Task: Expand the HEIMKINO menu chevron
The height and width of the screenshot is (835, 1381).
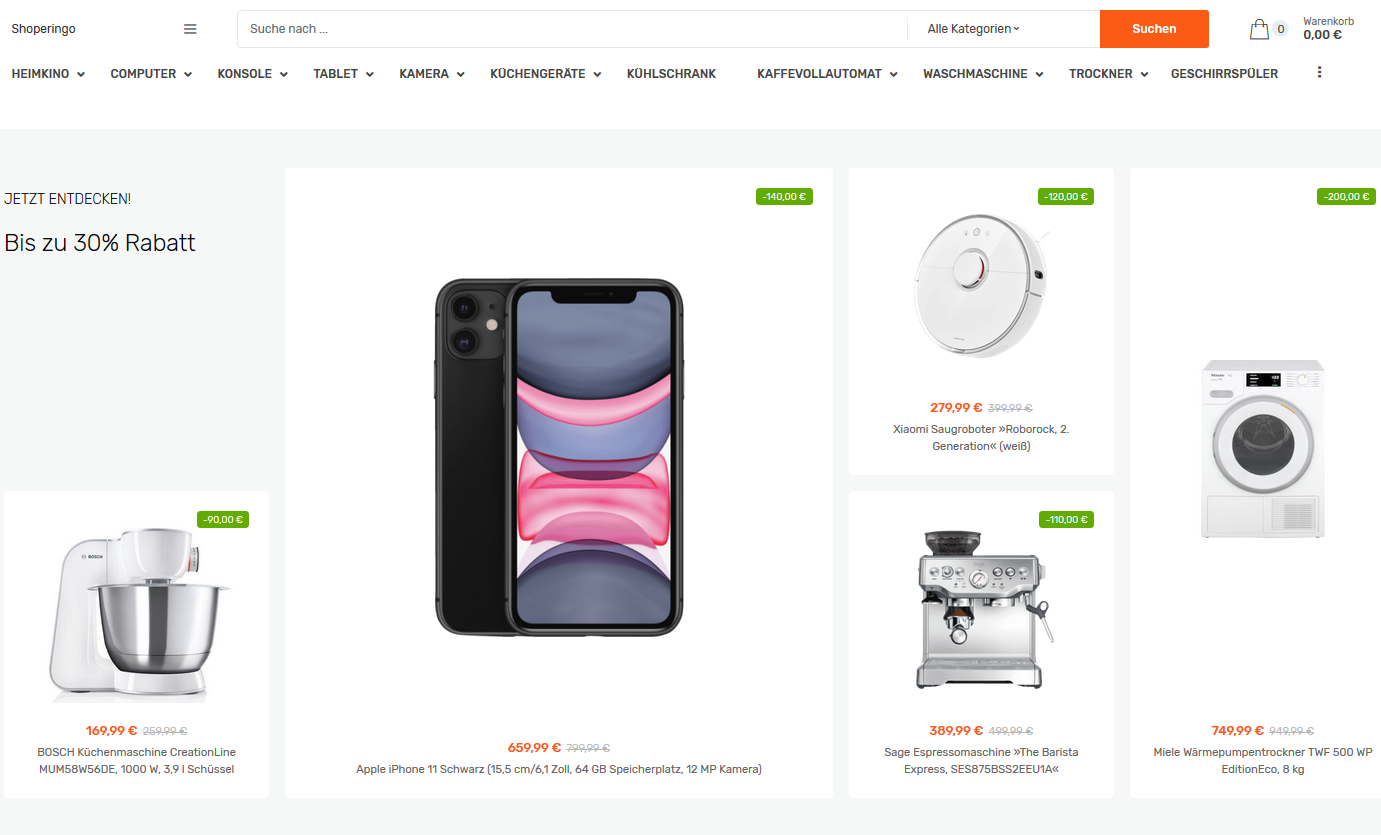Action: click(81, 74)
